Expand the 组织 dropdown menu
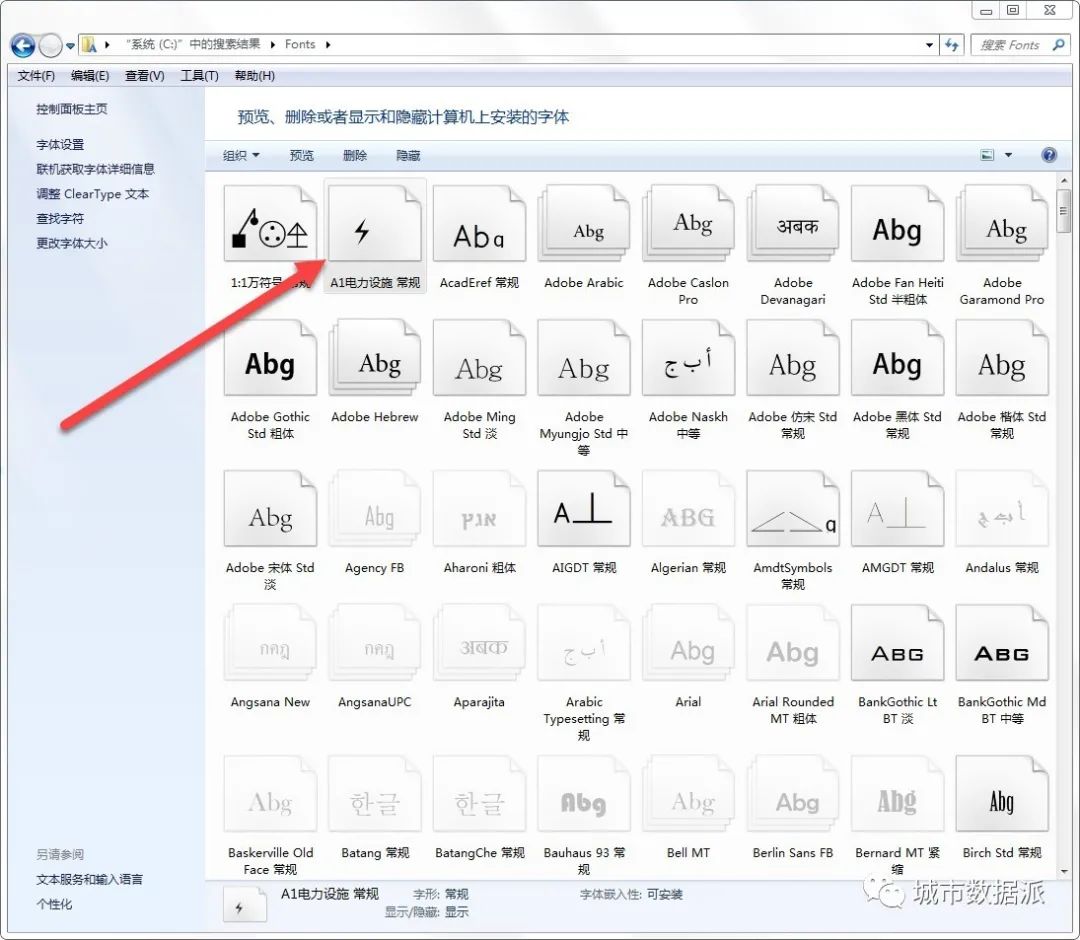 tap(241, 156)
